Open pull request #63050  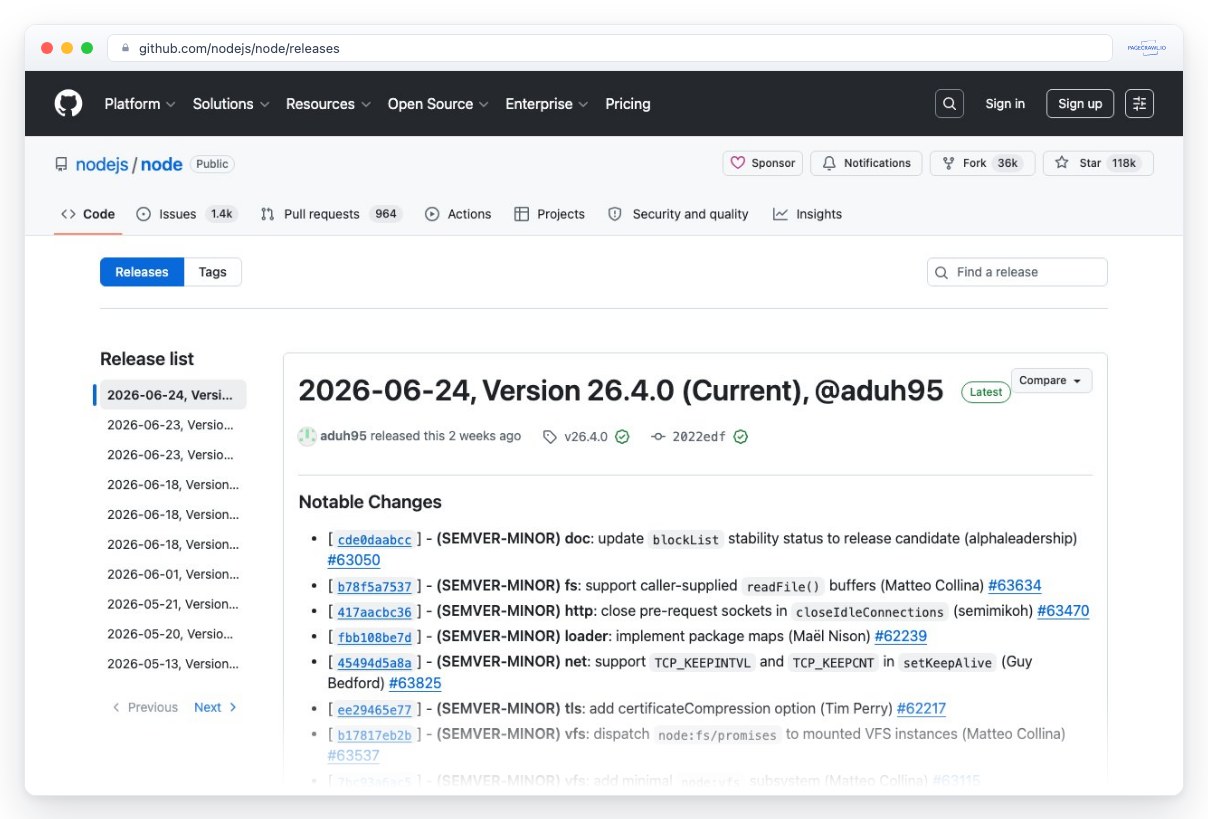pyautogui.click(x=354, y=560)
